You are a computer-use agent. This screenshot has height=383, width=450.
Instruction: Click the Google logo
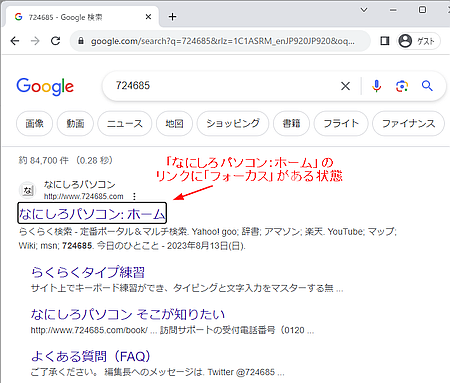[x=45, y=87]
